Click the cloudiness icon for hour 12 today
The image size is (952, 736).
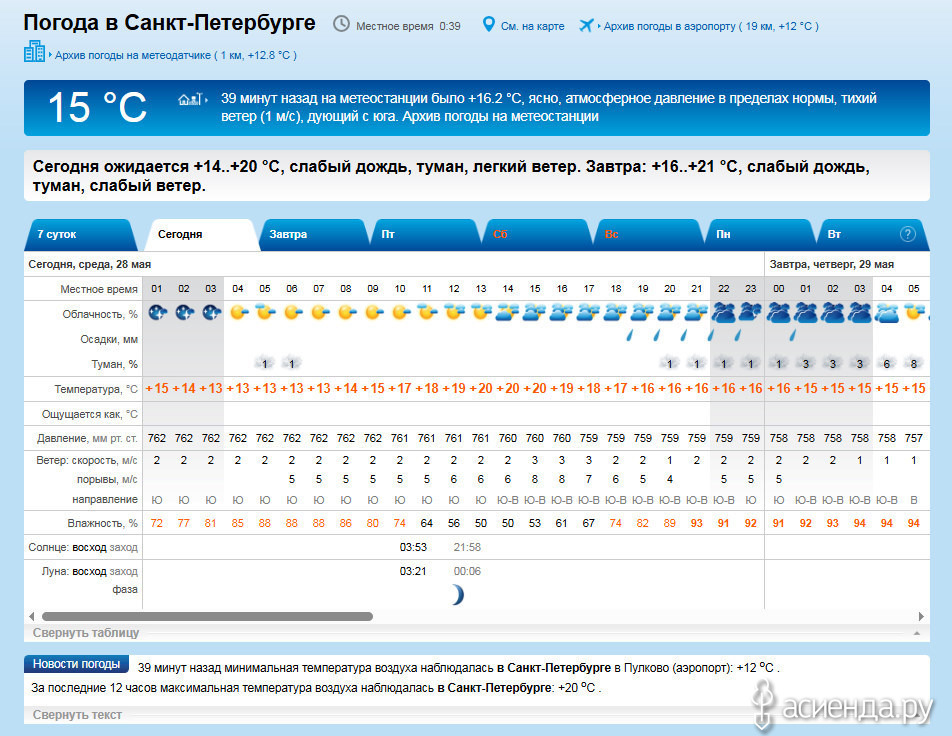[x=454, y=313]
